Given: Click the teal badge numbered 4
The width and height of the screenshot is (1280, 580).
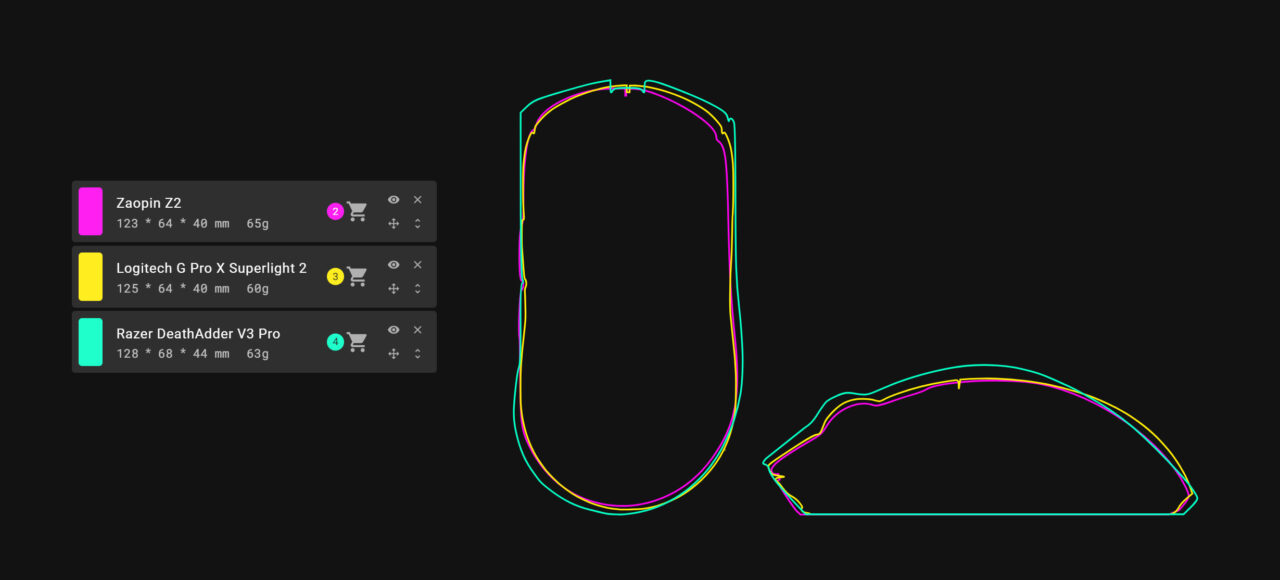Looking at the screenshot, I should click(335, 342).
